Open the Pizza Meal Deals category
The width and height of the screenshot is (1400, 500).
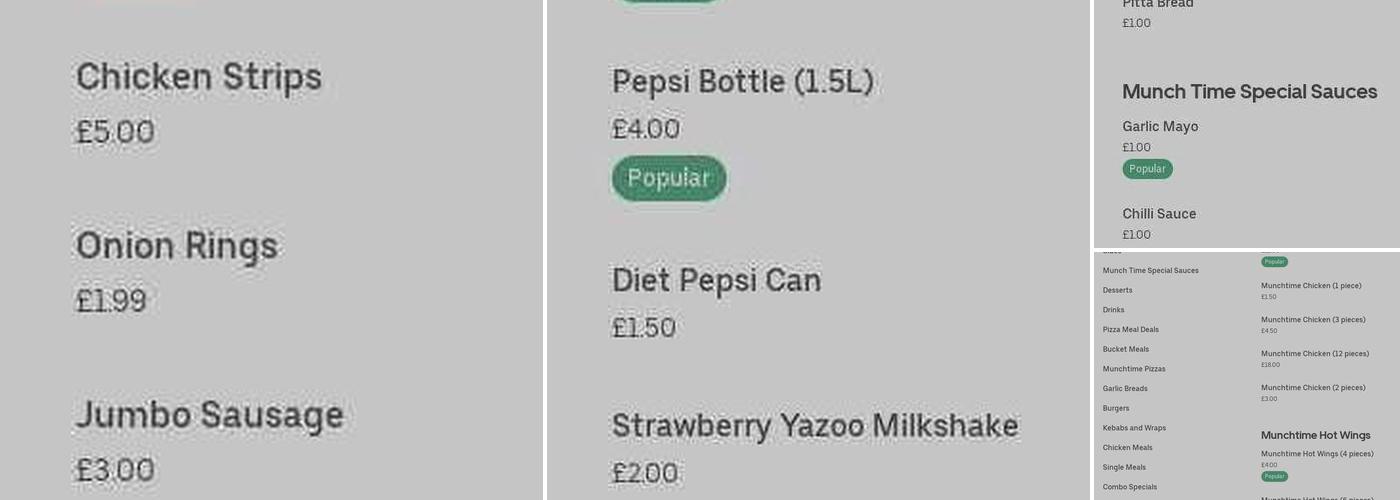pos(1130,330)
